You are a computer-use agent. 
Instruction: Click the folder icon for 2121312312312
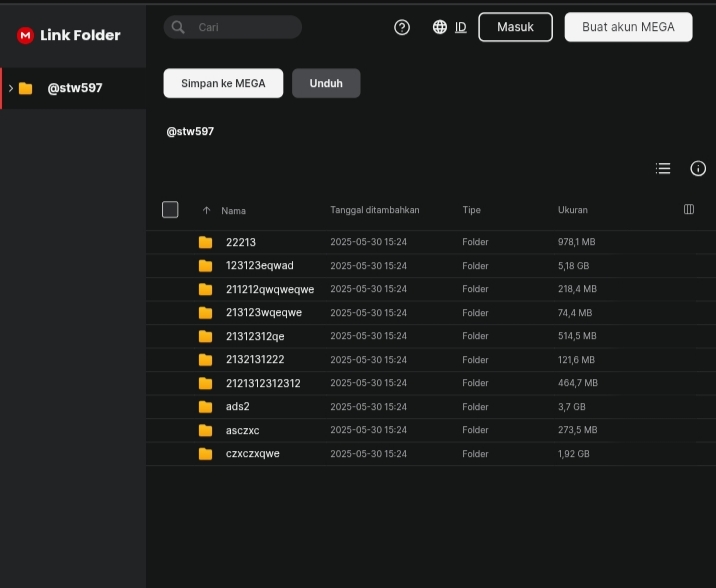(x=205, y=383)
